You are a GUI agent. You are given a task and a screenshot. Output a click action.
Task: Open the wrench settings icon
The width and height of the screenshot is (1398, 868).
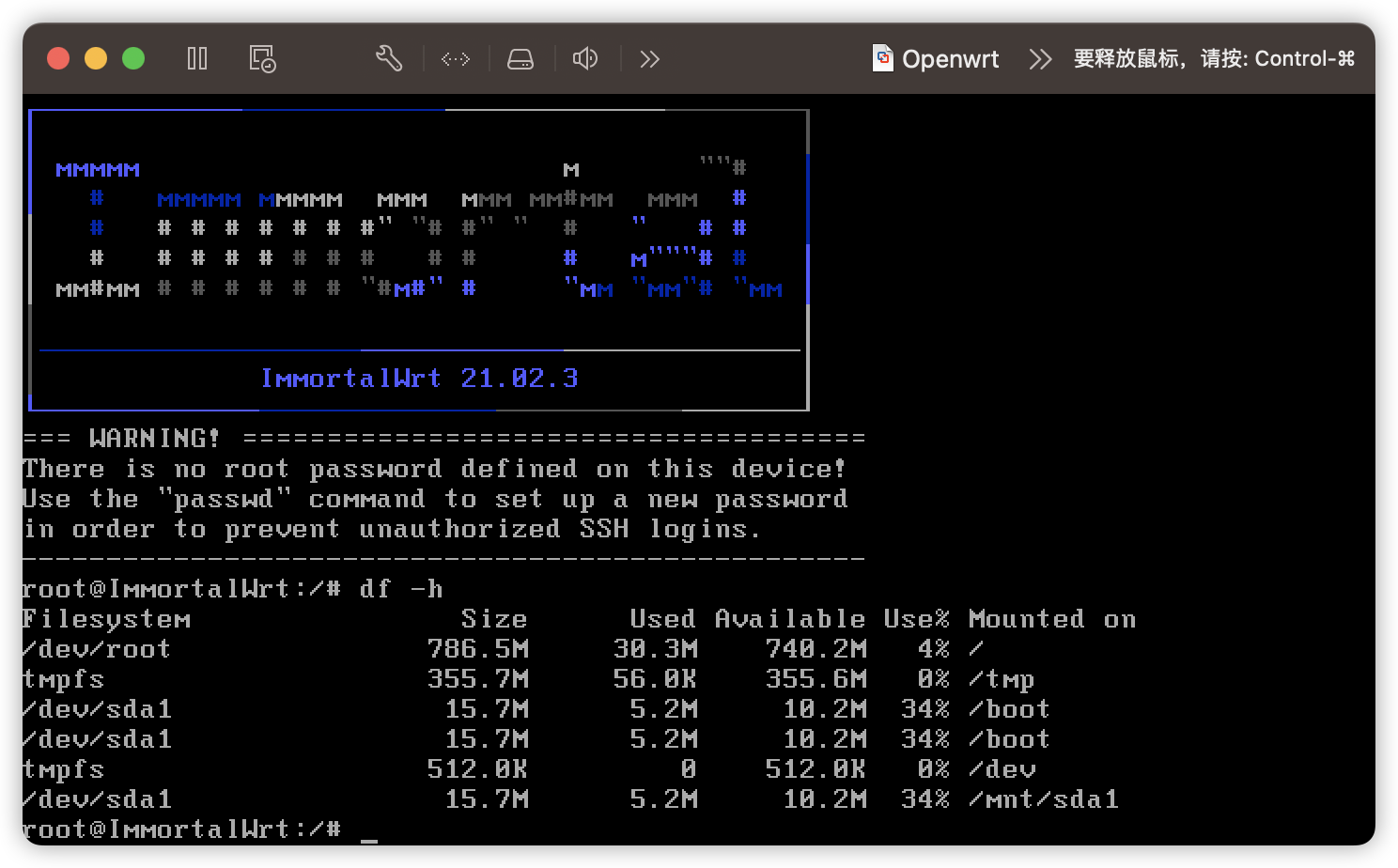pos(389,59)
